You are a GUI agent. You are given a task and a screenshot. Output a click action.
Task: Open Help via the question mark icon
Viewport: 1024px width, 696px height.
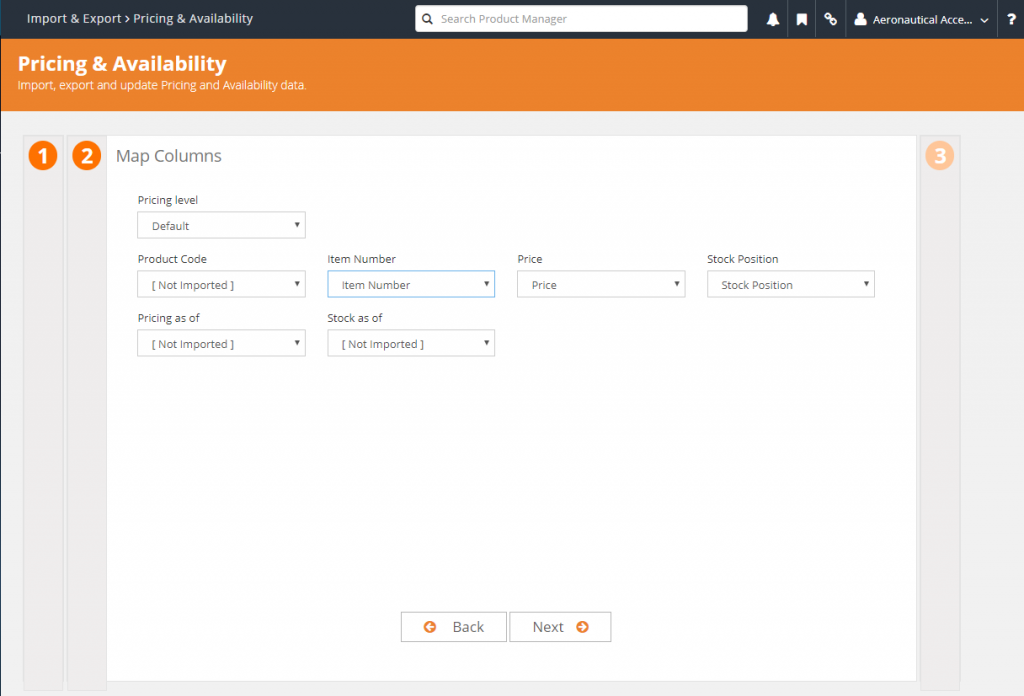[1010, 18]
